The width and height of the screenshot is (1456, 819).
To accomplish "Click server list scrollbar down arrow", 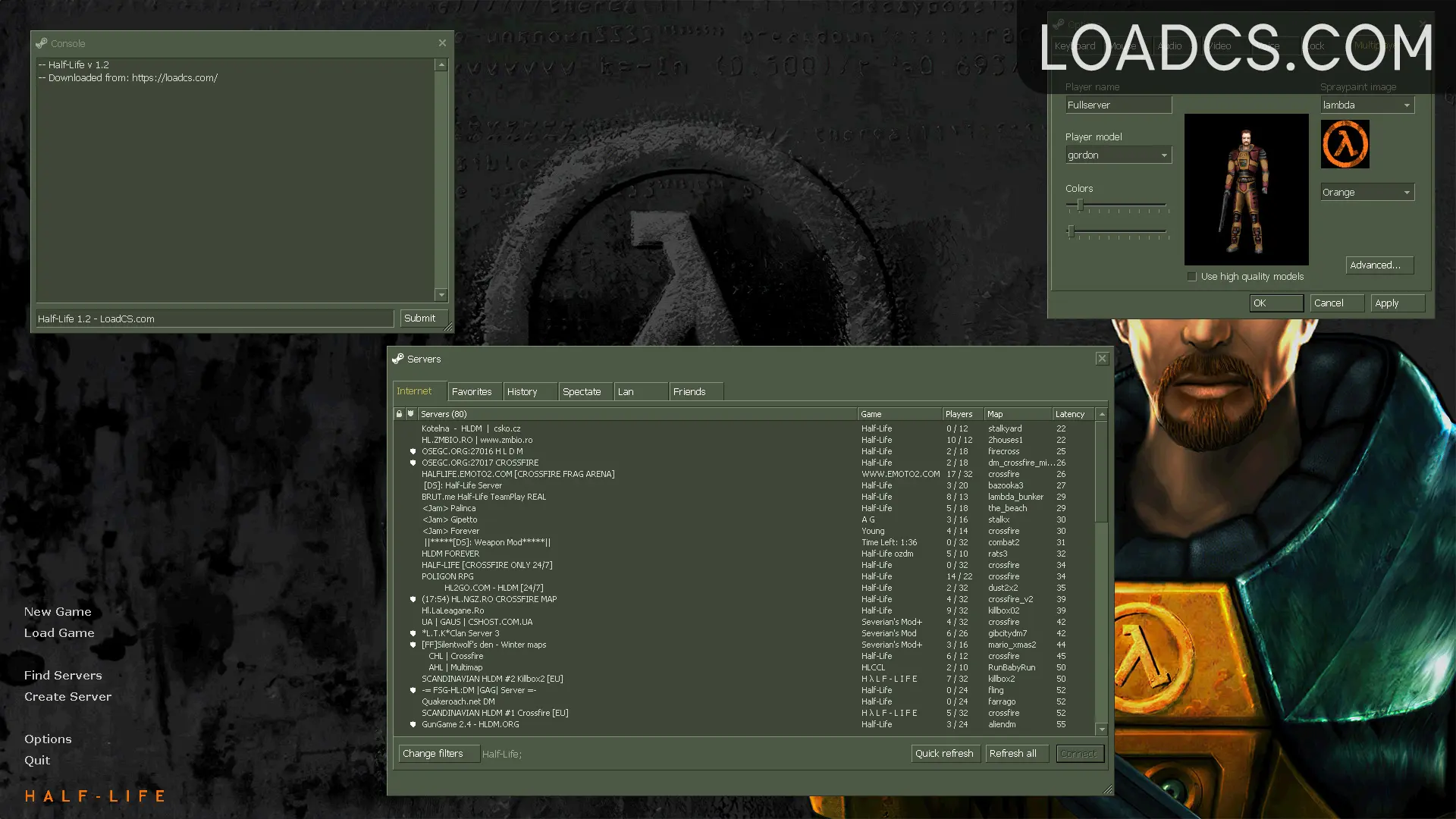I will [x=1102, y=730].
